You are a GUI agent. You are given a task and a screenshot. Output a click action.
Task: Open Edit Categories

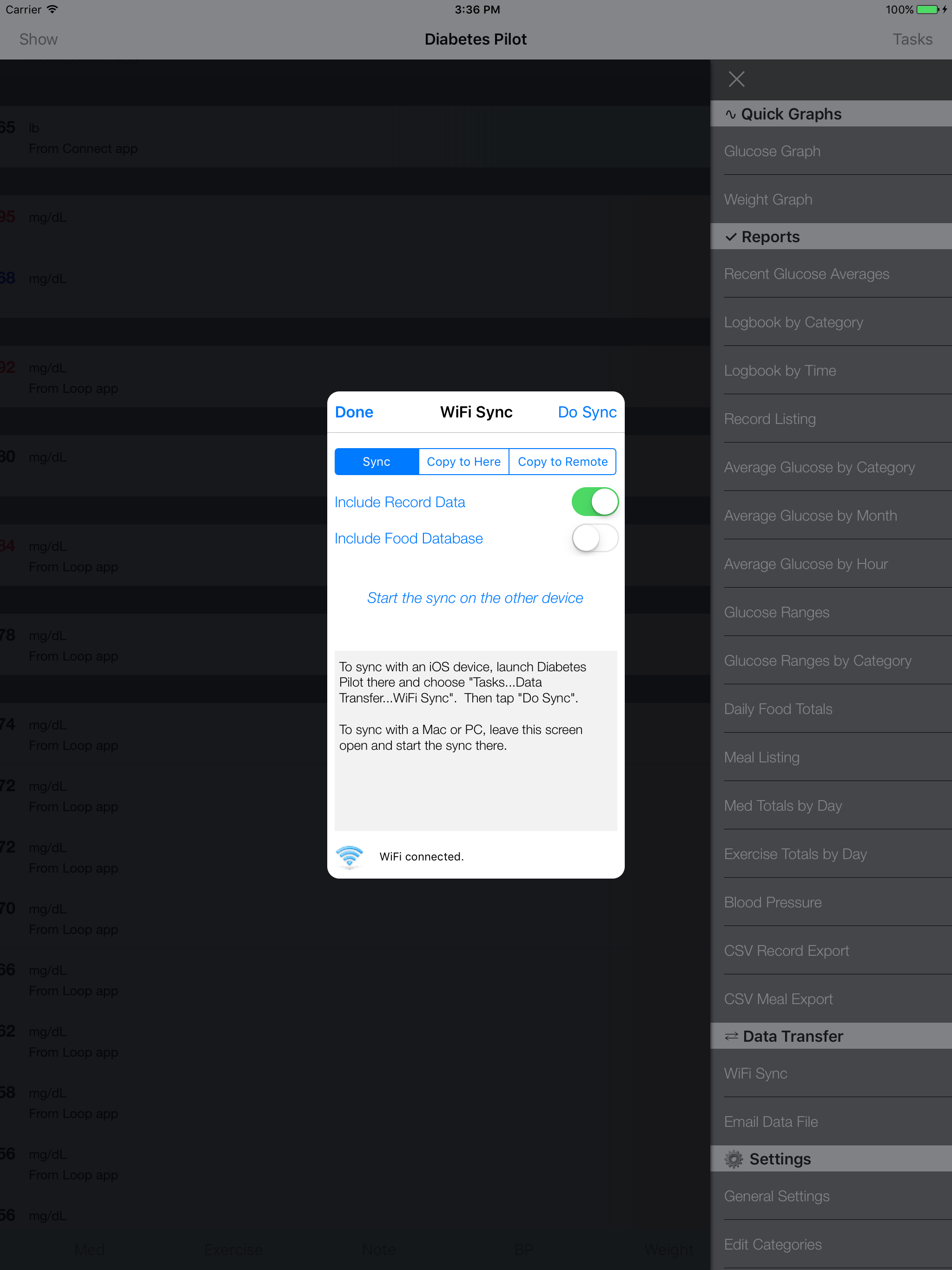click(x=831, y=1244)
